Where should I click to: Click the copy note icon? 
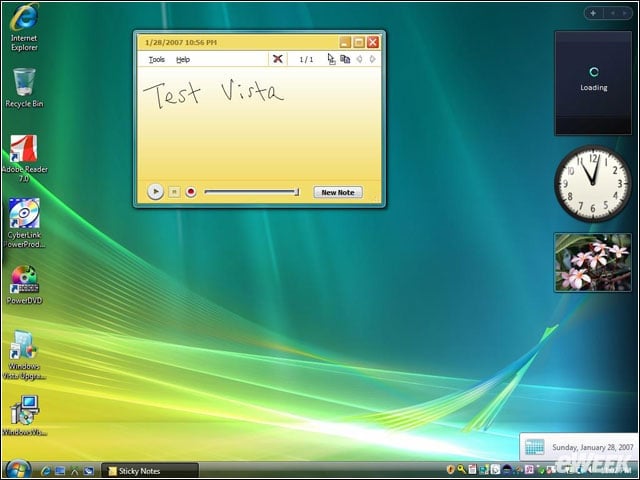tap(345, 59)
